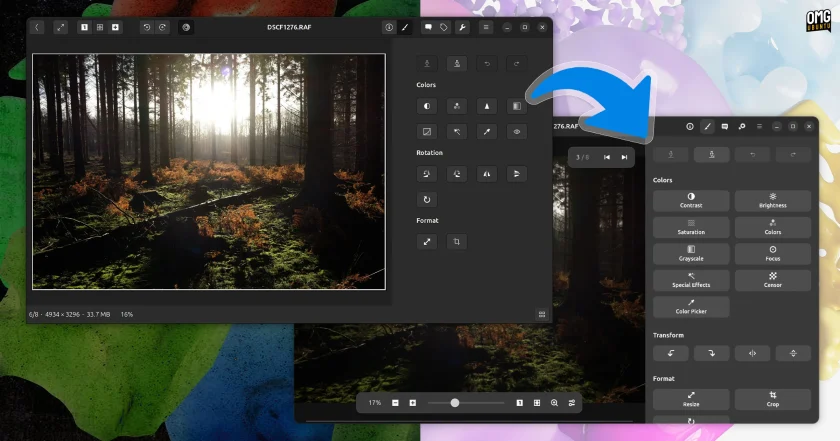Click Censor button in new window
The width and height of the screenshot is (840, 441).
coord(772,280)
